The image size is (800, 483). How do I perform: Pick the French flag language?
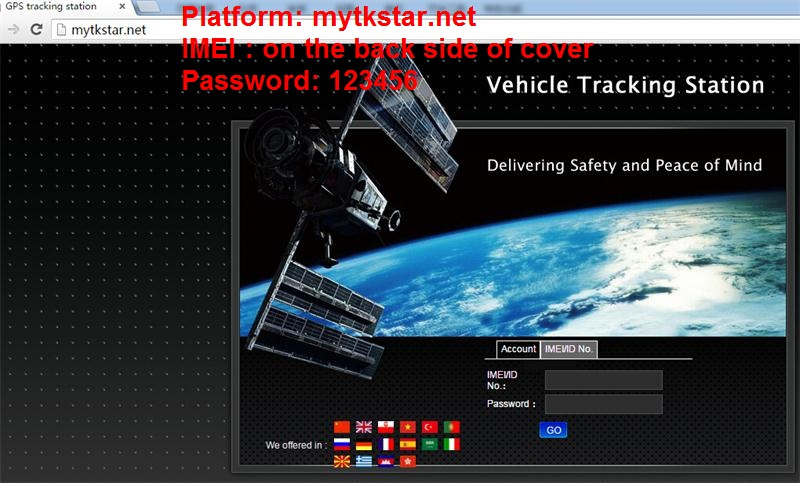tap(386, 444)
